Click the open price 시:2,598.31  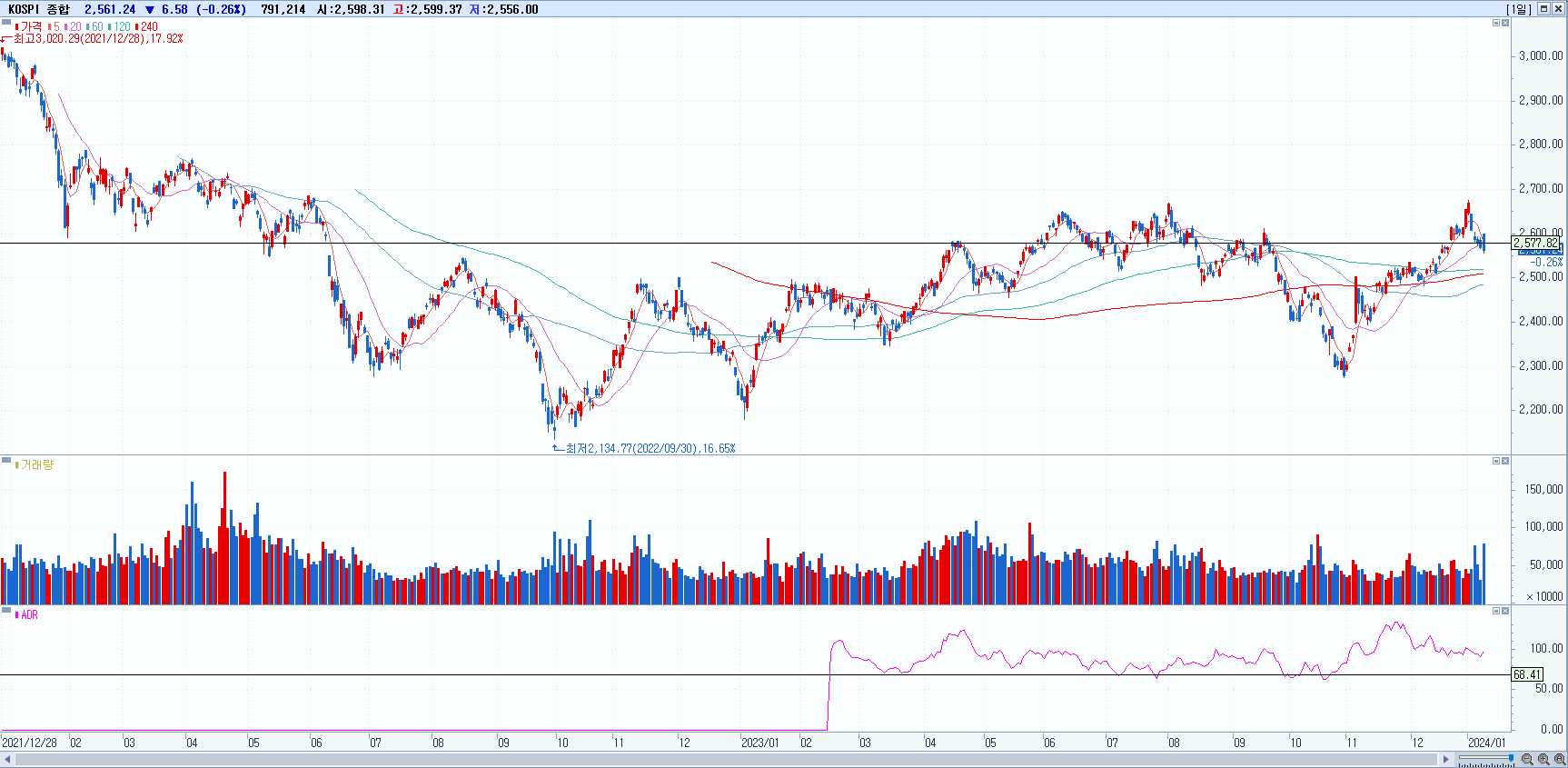click(x=351, y=9)
